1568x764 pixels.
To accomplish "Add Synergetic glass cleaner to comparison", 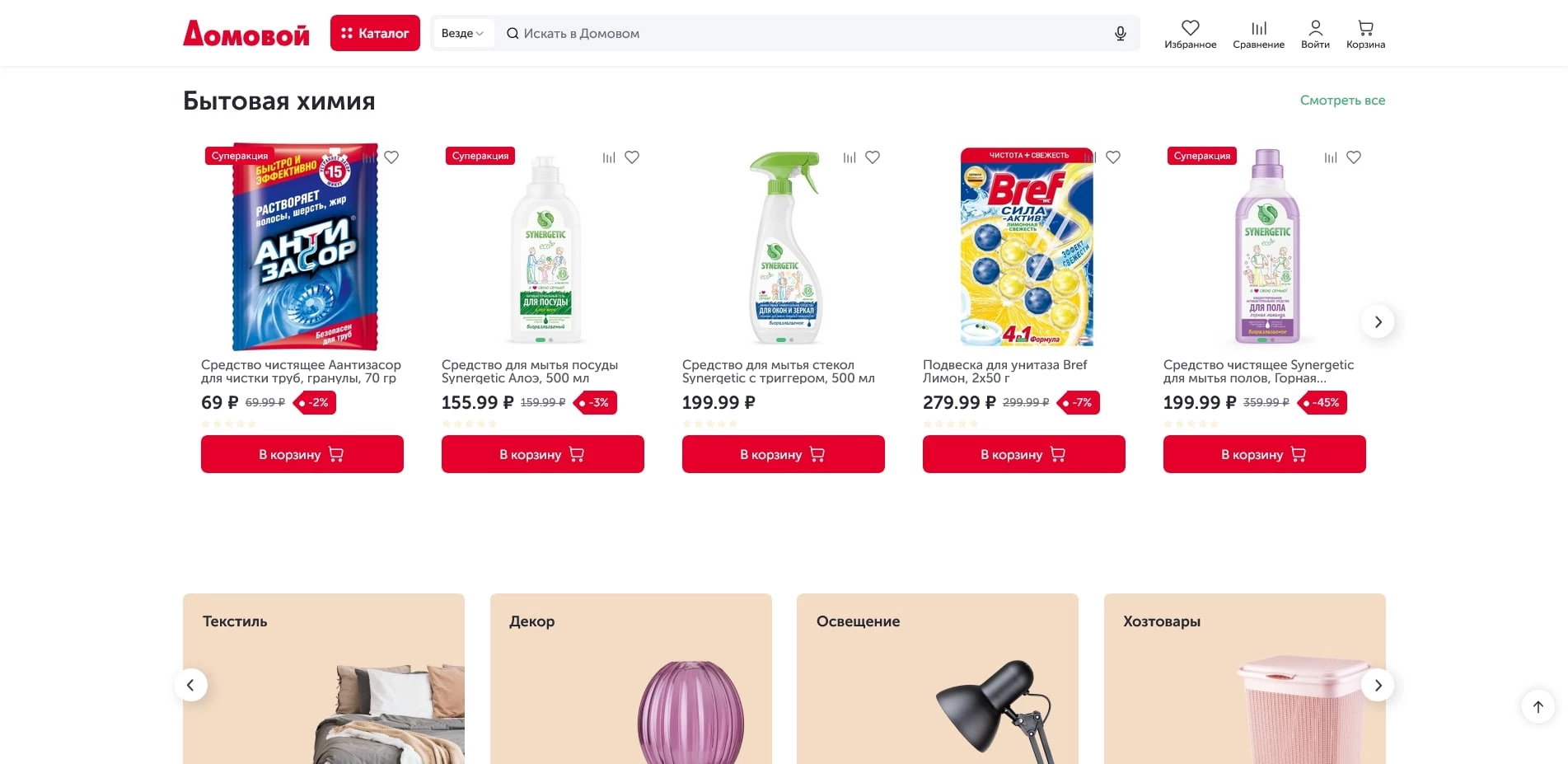I will [x=850, y=157].
